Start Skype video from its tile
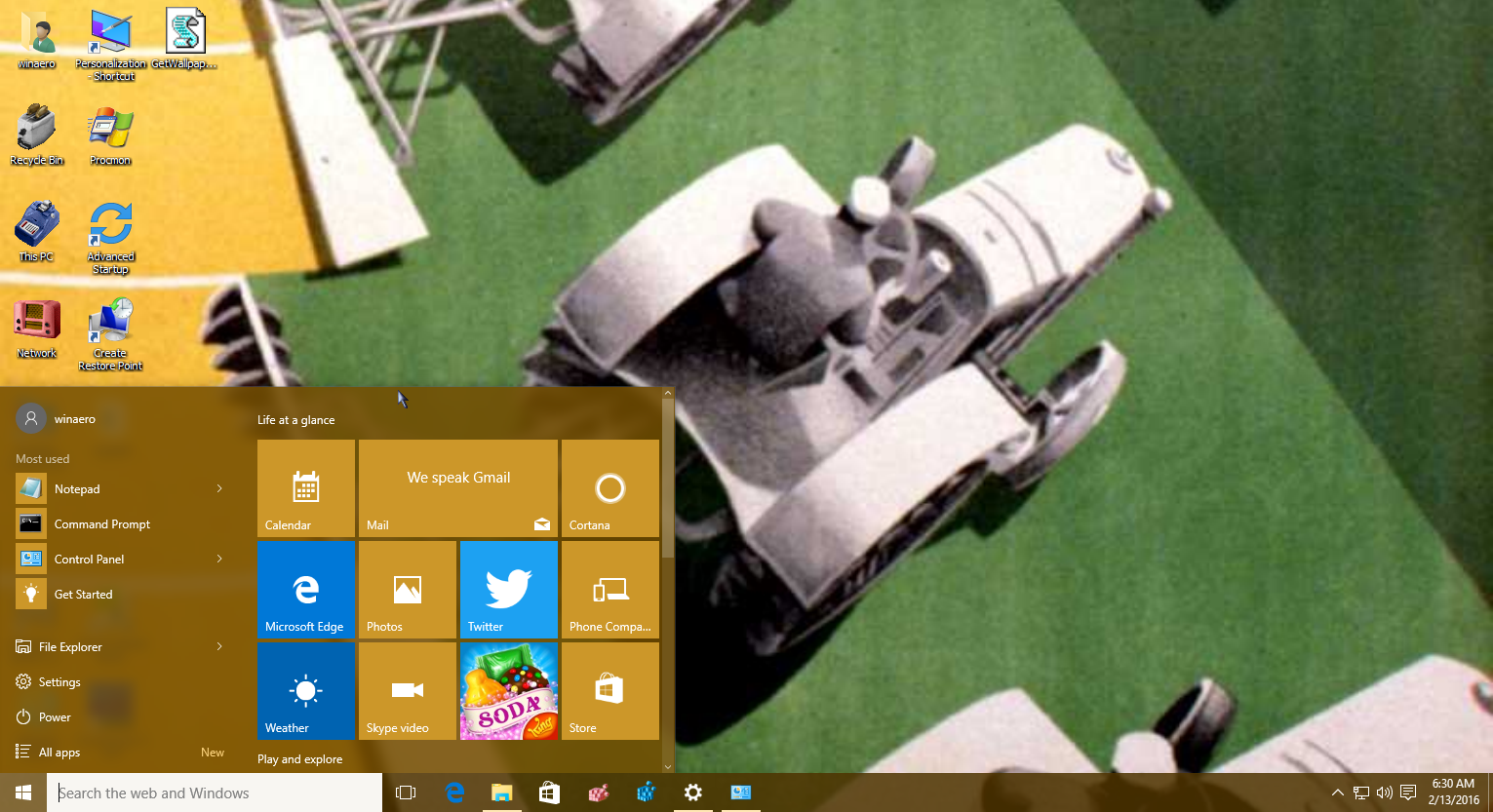 [x=407, y=691]
